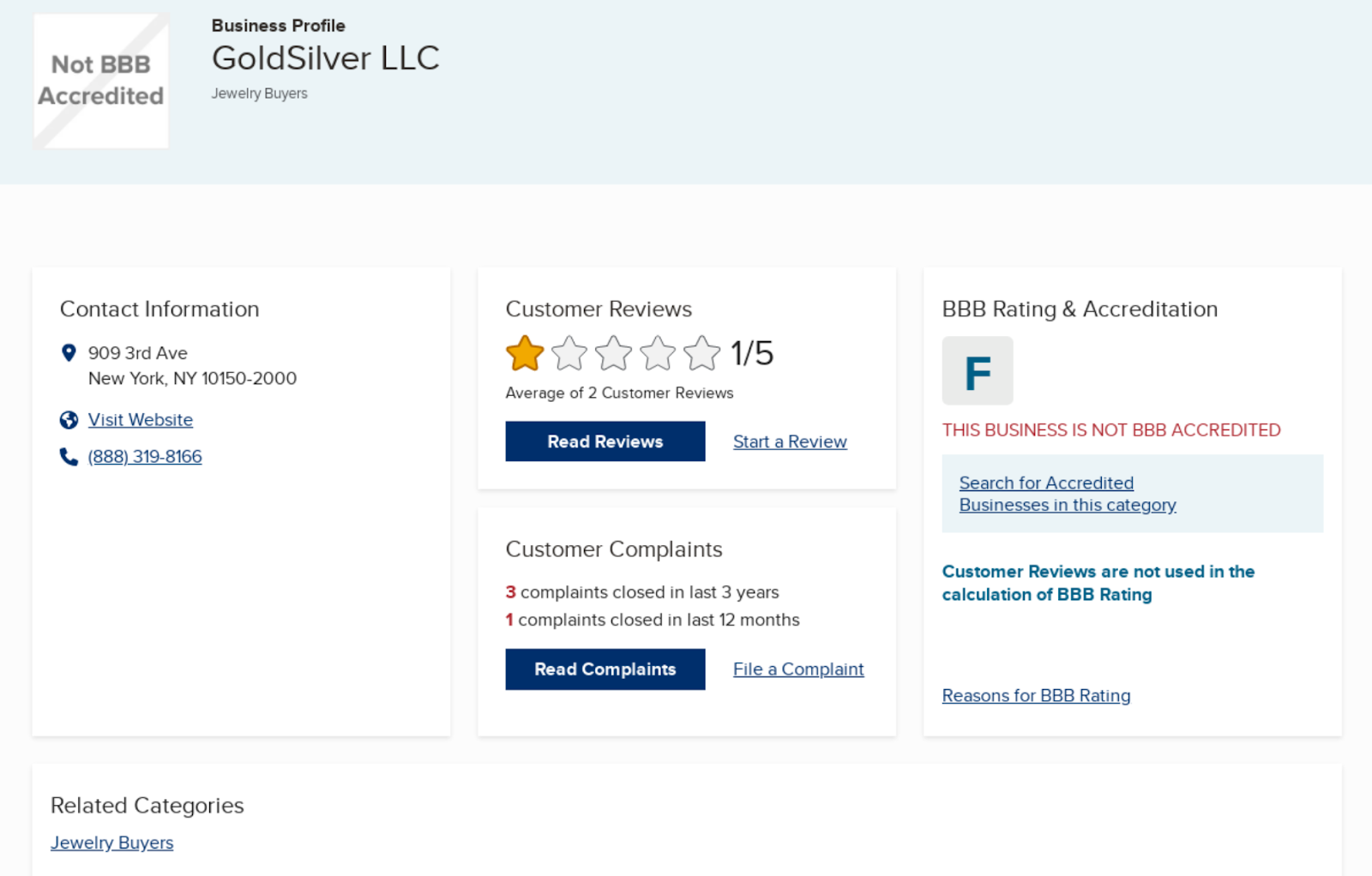Click the Read Reviews button
This screenshot has width=1372, height=876.
click(x=605, y=441)
